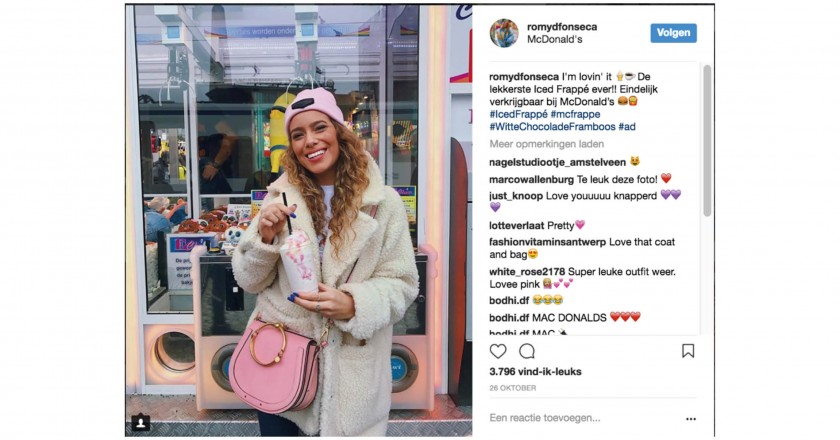Open the #WitteChocoladeFramboos hashtag
The width and height of the screenshot is (840, 440).
tap(552, 127)
